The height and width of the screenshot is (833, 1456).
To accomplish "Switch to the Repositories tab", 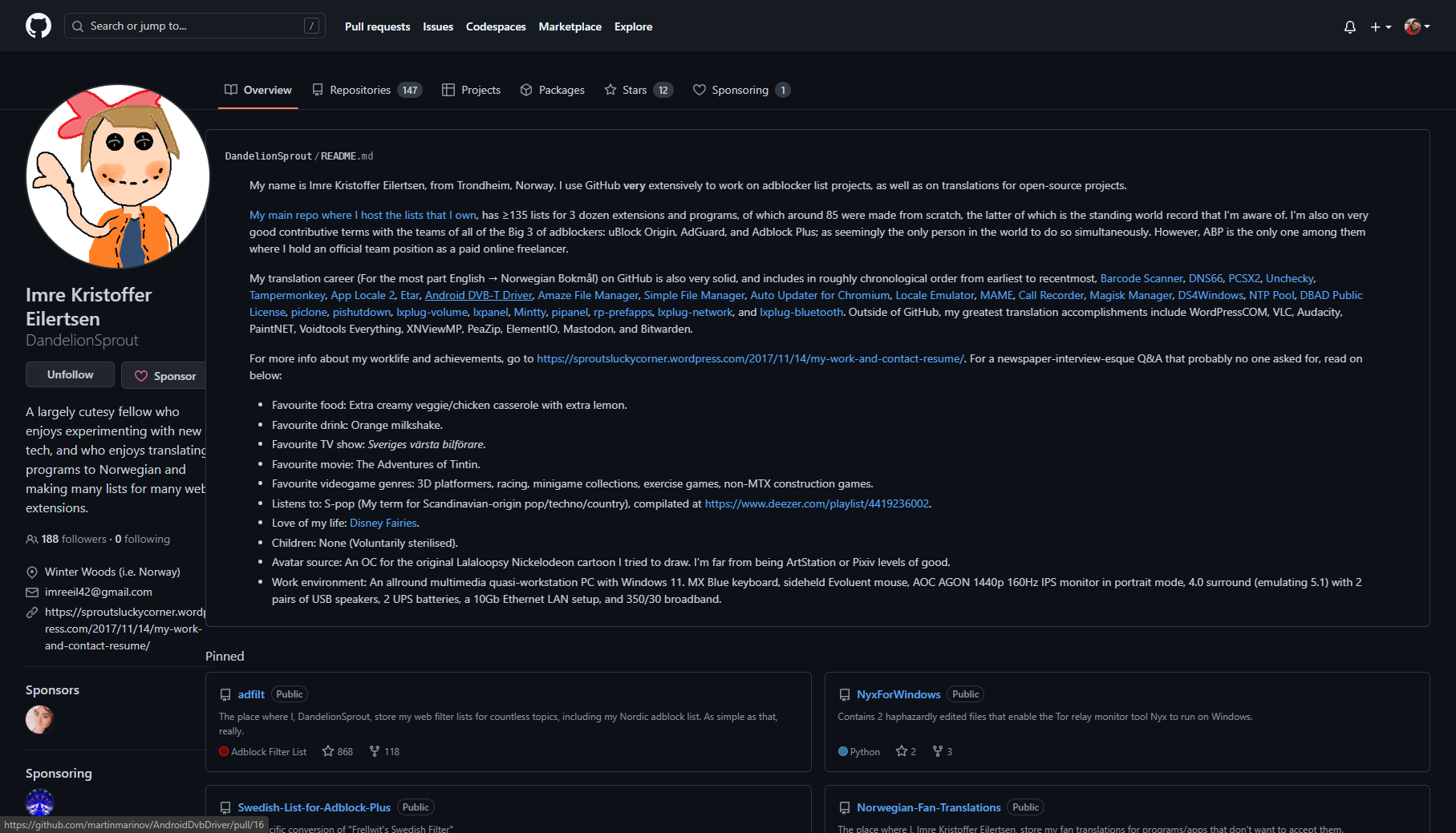I will click(360, 90).
